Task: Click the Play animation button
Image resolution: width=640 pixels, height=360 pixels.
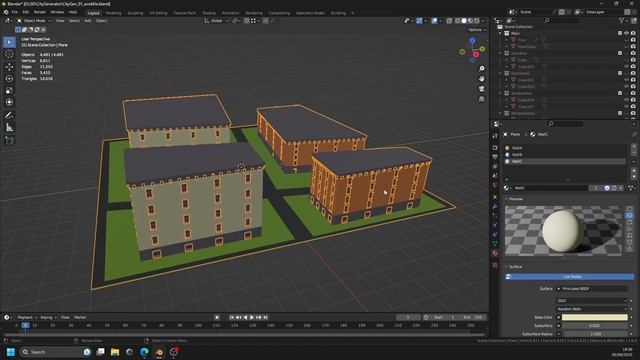Action: coord(251,317)
